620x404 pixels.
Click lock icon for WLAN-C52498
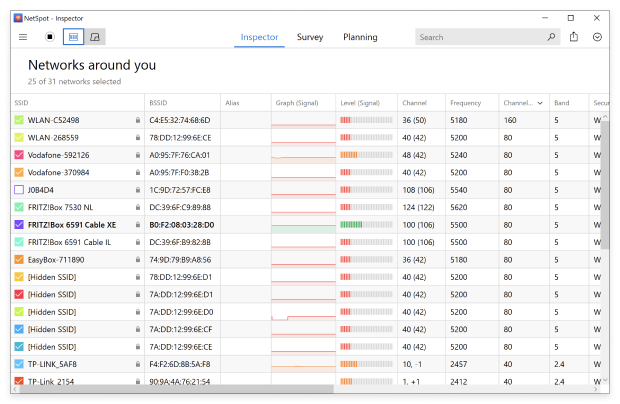point(138,120)
